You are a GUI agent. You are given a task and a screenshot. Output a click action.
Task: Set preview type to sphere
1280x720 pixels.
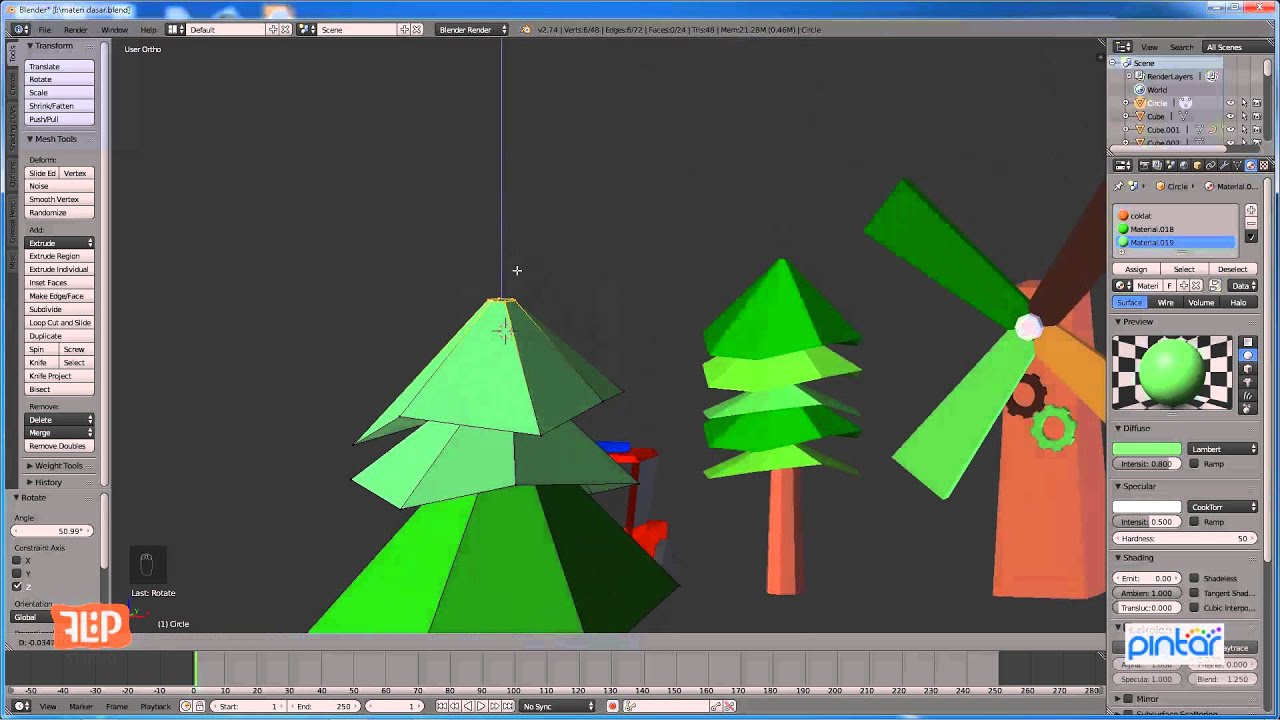click(1247, 355)
